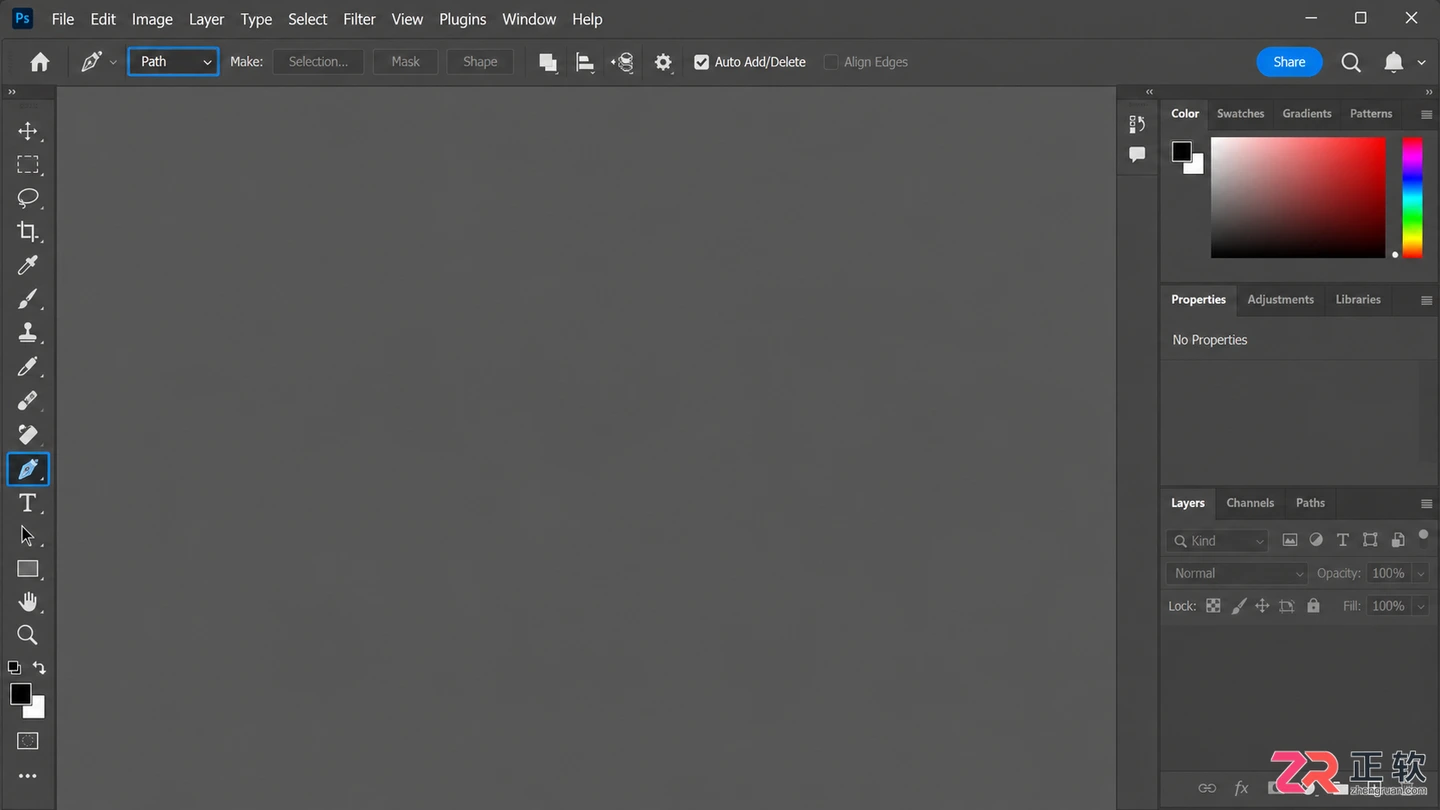The image size is (1440, 810).
Task: Switch to the Adjustments tab
Action: pos(1280,300)
